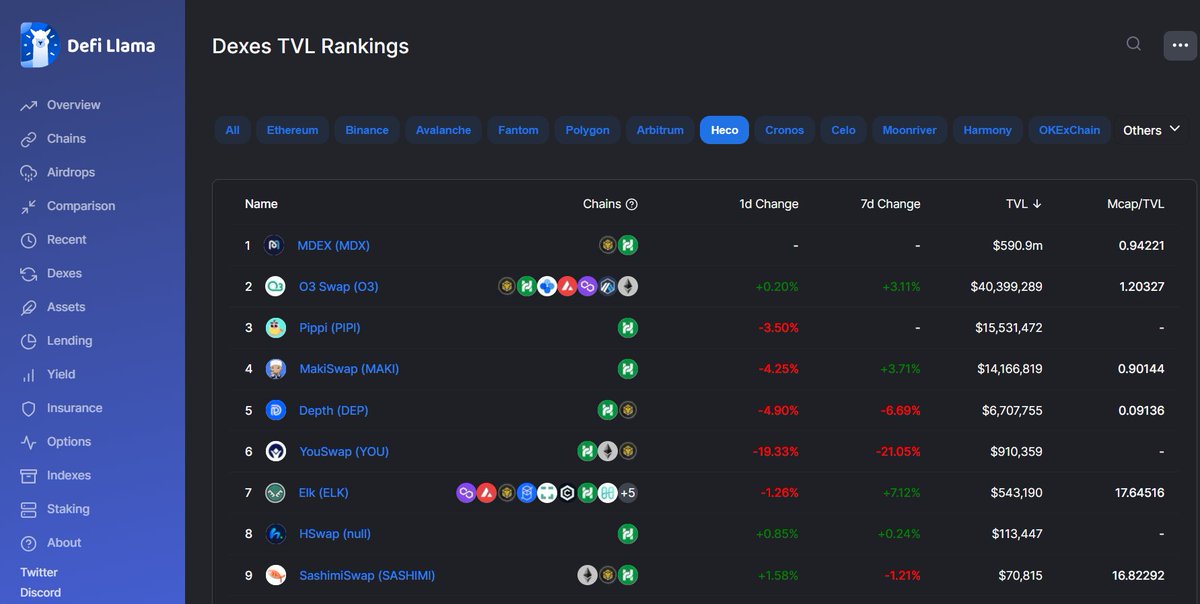Open the three-dots more options button

[1180, 45]
